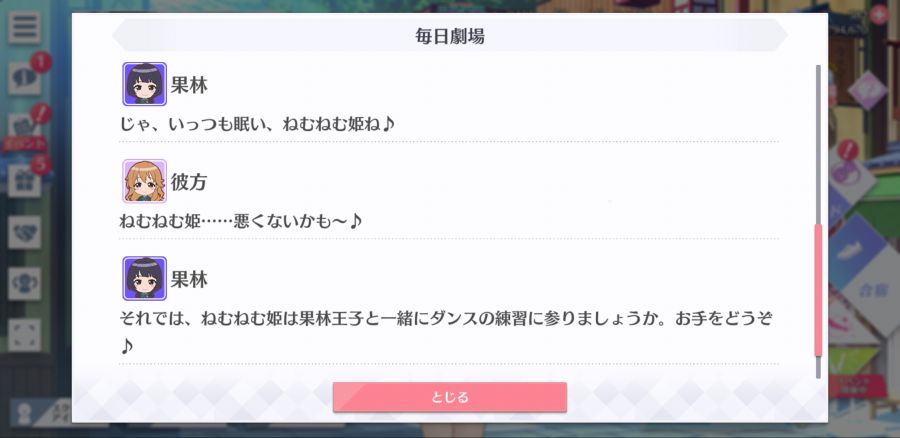Tap the green checkmark tile
Image resolution: width=900 pixels, height=438 pixels.
click(845, 360)
